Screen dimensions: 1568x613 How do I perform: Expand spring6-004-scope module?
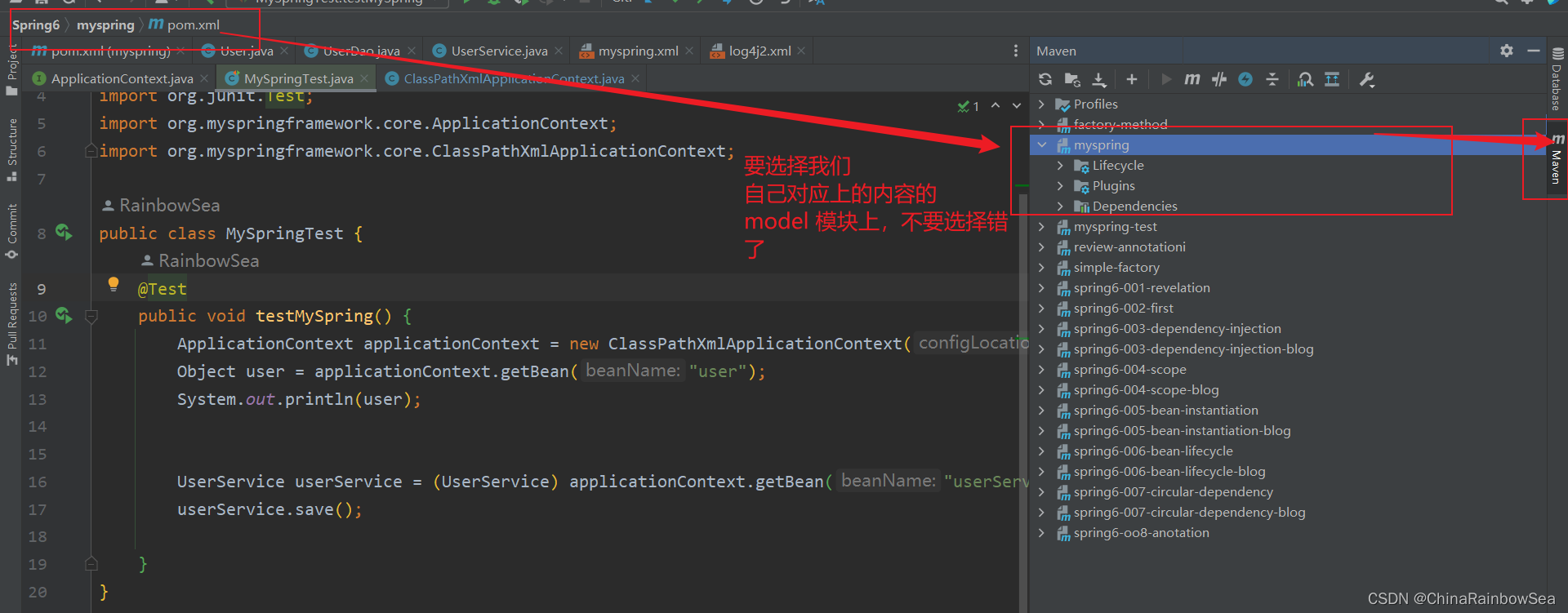point(1042,369)
